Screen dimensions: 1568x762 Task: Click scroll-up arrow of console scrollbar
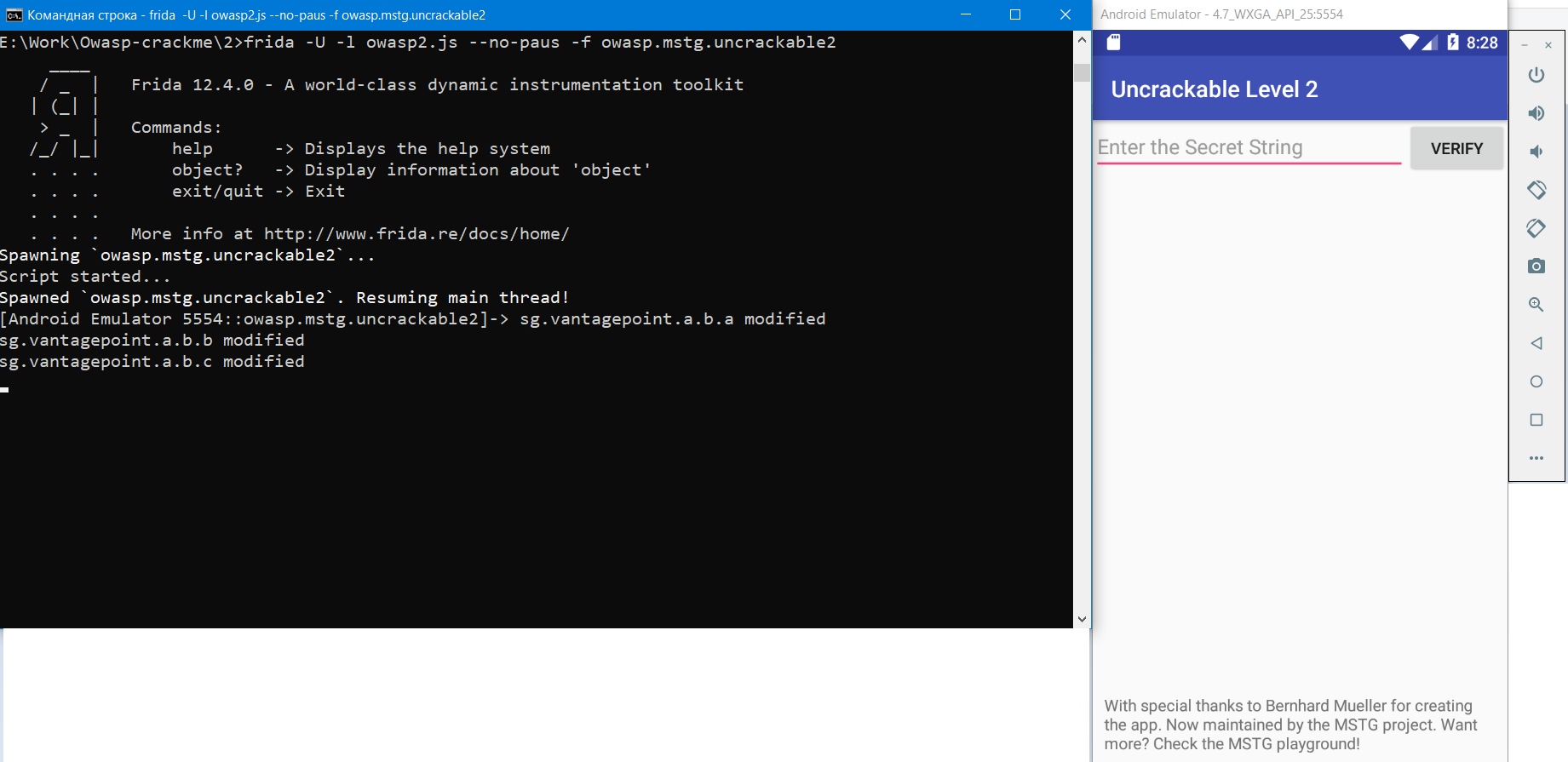pyautogui.click(x=1082, y=40)
